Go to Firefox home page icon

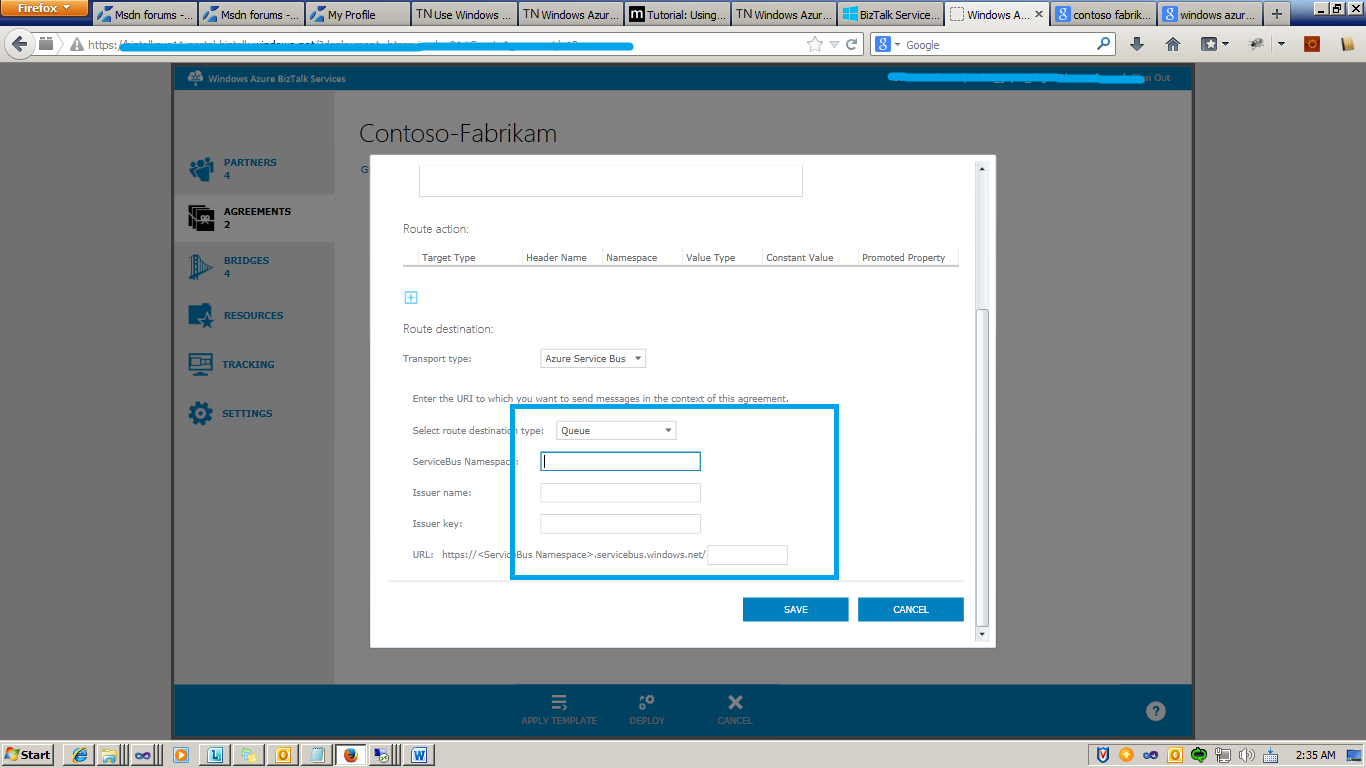(x=1173, y=44)
